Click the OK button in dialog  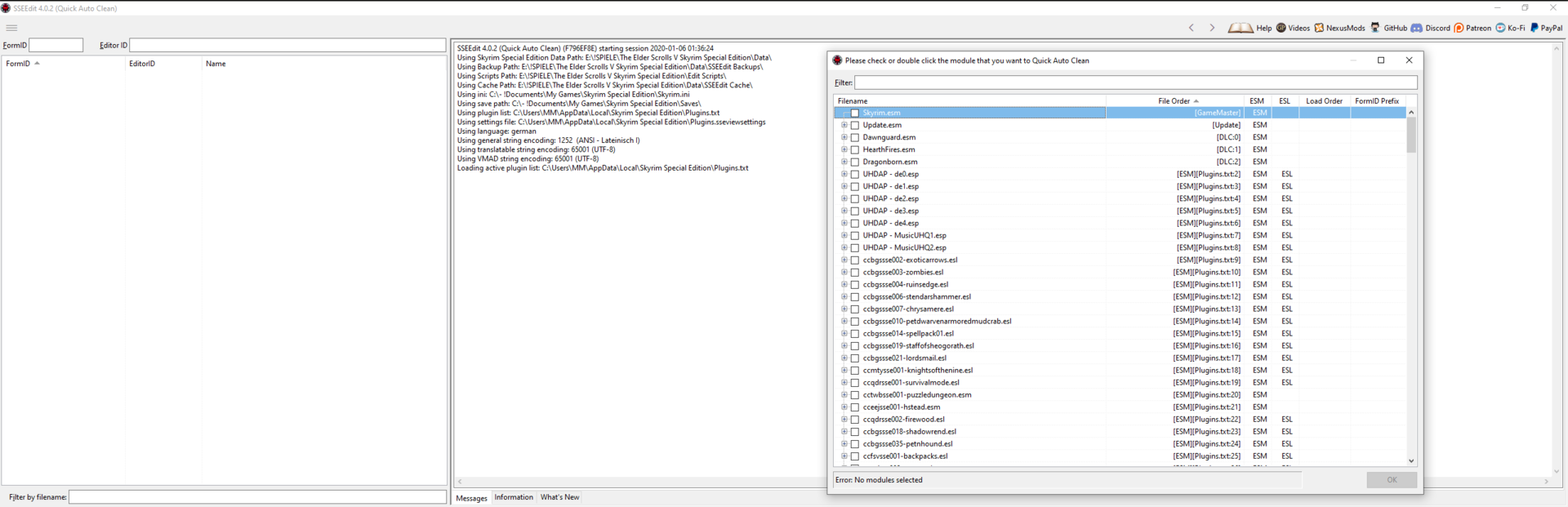(x=1392, y=480)
